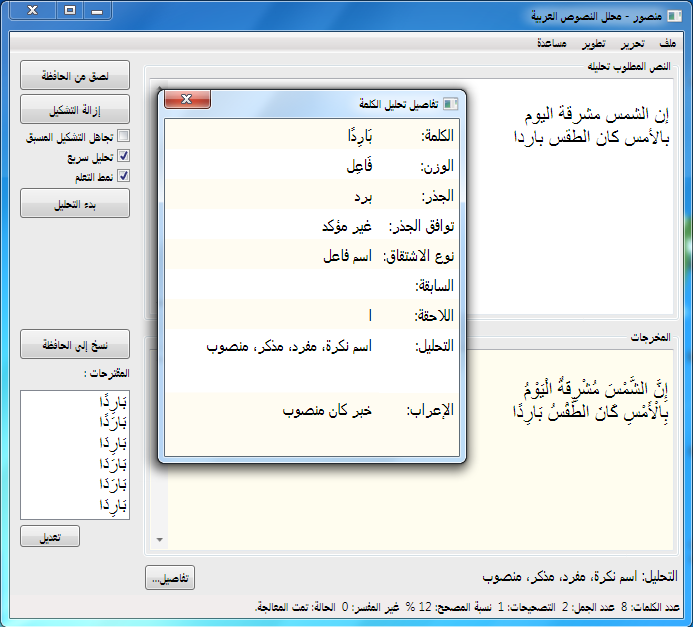The width and height of the screenshot is (693, 627).
Task: Open the مساعدة menu
Action: click(552, 43)
